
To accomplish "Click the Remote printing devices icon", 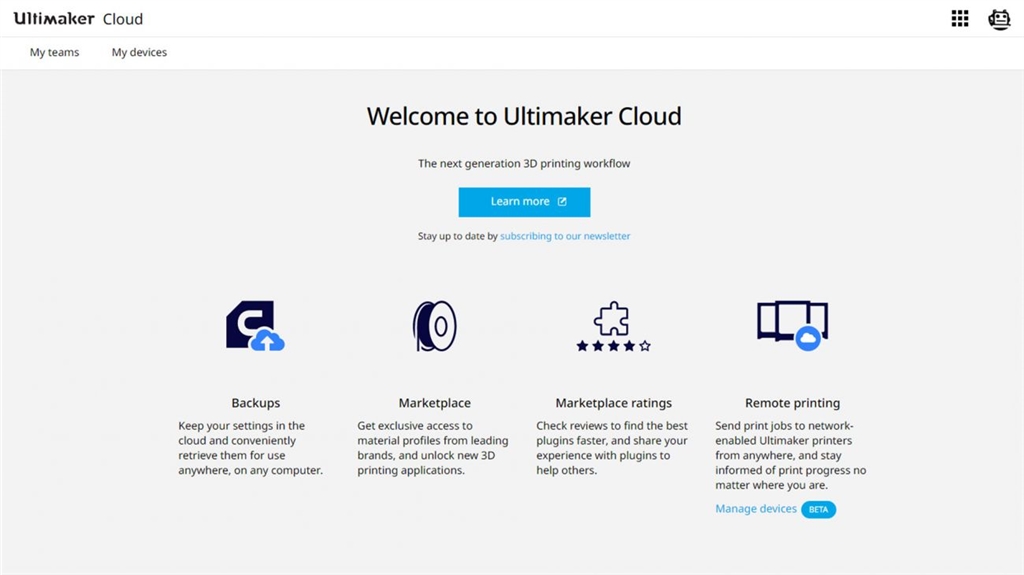I will (x=792, y=325).
